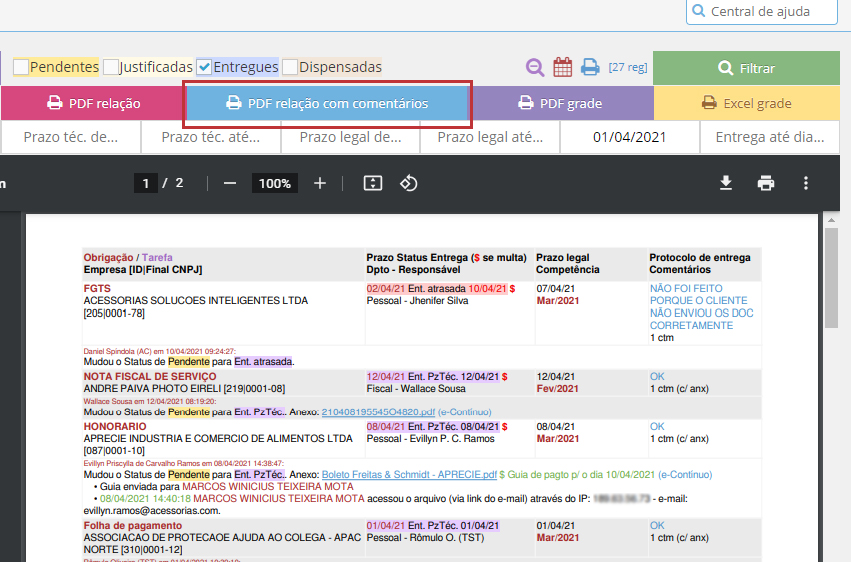Screen dimensions: 851x562
Task: Rotate the PDF page
Action: pos(408,183)
